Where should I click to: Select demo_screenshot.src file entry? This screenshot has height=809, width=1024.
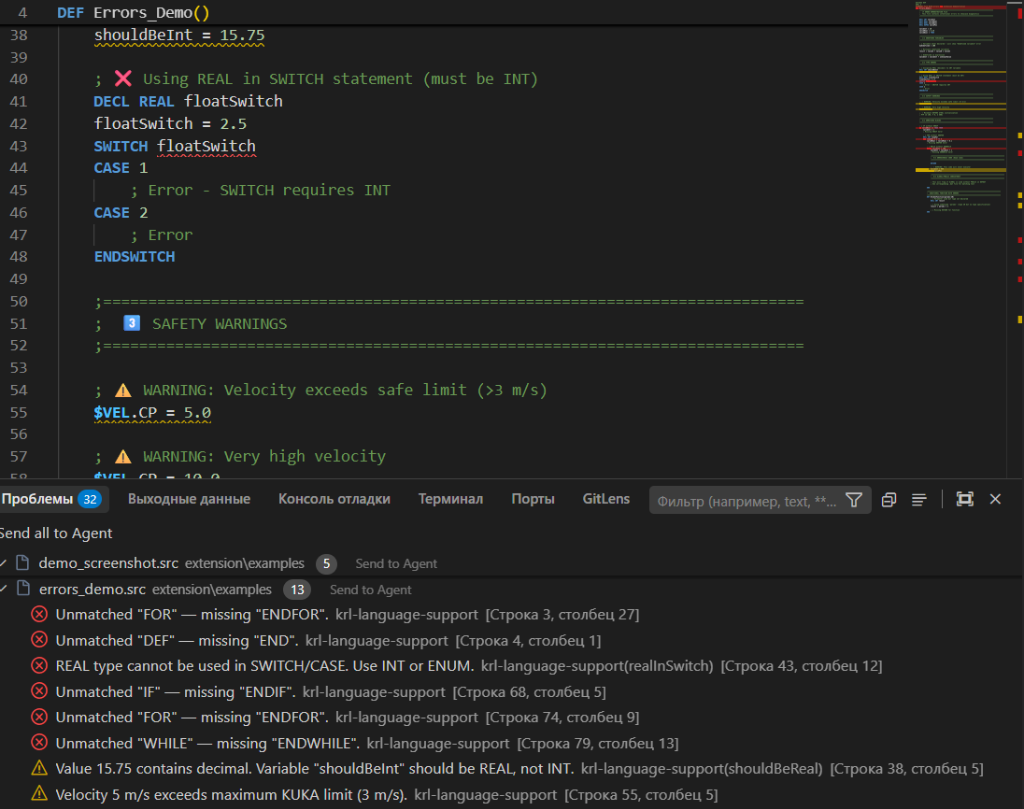(x=108, y=563)
